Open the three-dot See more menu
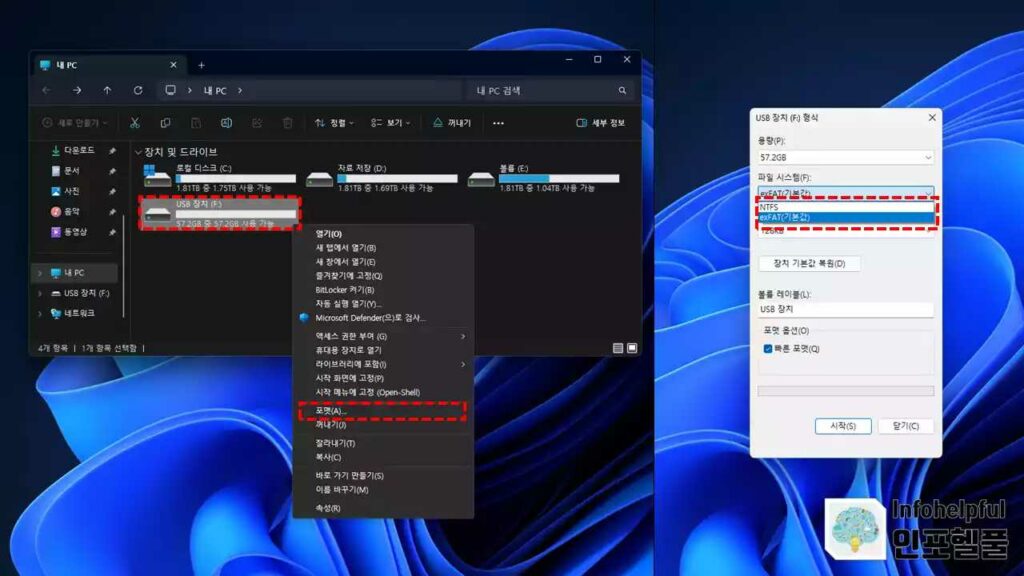 (498, 123)
